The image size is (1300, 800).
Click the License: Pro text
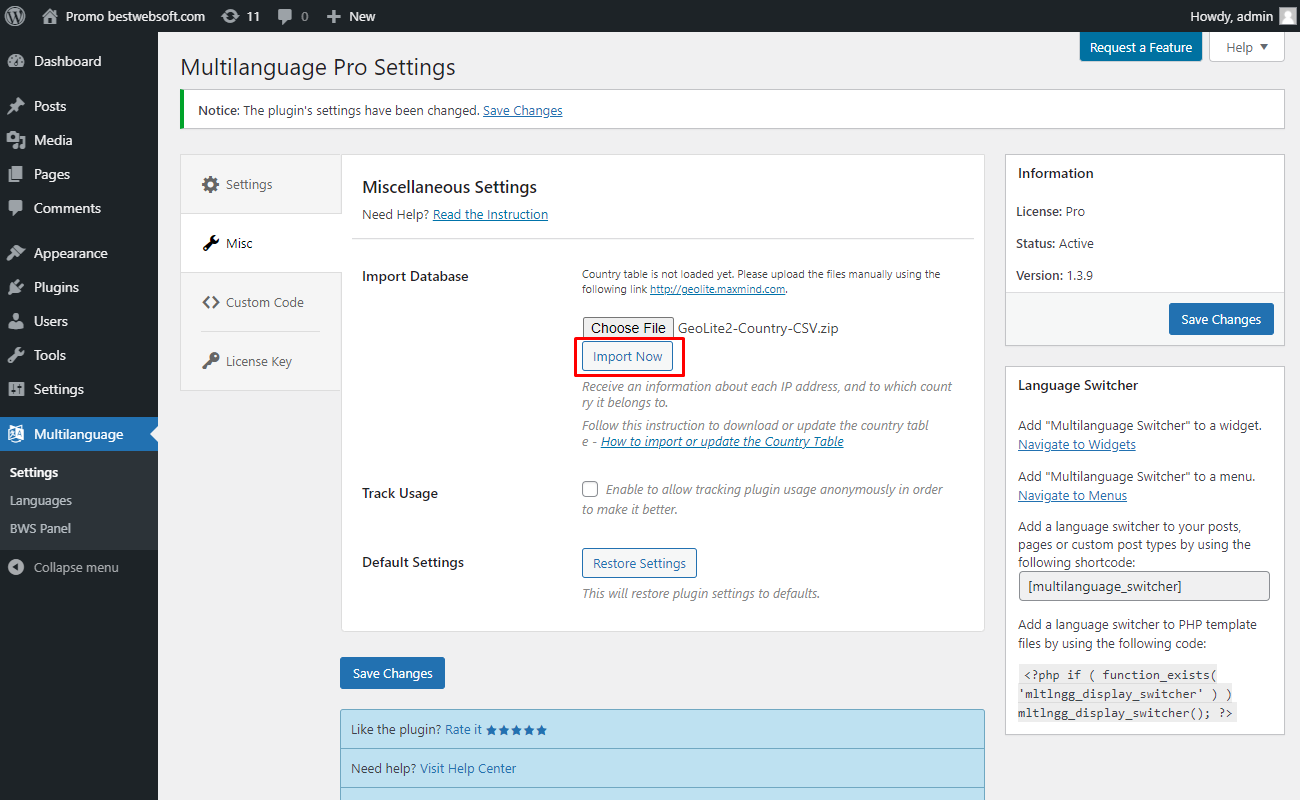[x=1050, y=211]
